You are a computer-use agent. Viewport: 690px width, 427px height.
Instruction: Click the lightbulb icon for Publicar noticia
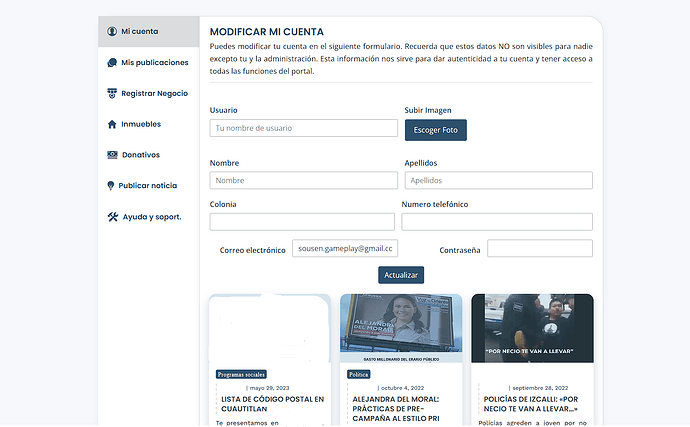tap(112, 186)
